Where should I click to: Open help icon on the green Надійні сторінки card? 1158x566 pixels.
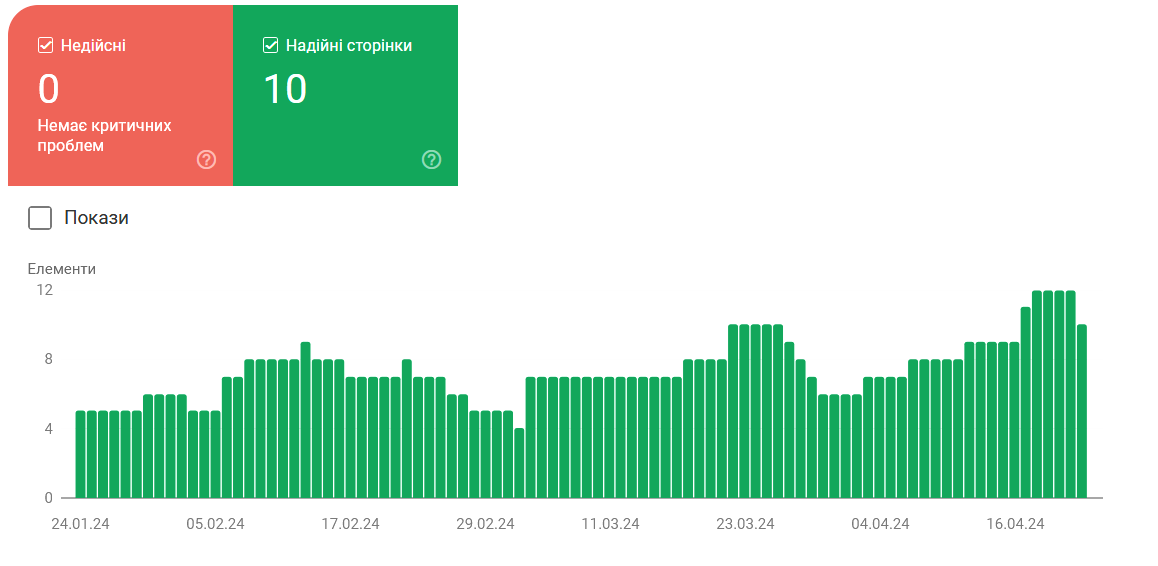pyautogui.click(x=431, y=159)
